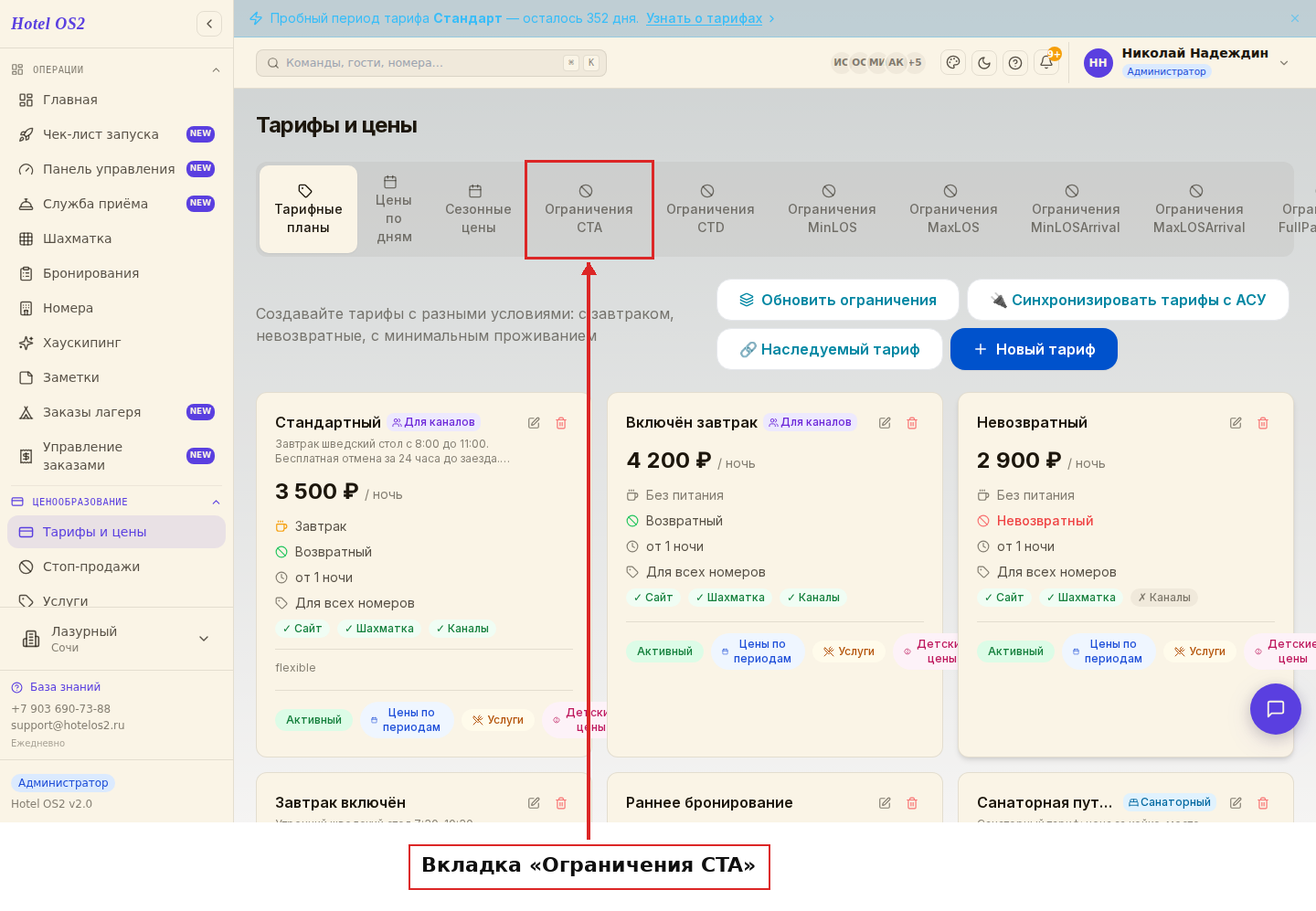This screenshot has height=911, width=1316.
Task: Open the Ограничения MaxLOS tab
Action: coord(953,209)
